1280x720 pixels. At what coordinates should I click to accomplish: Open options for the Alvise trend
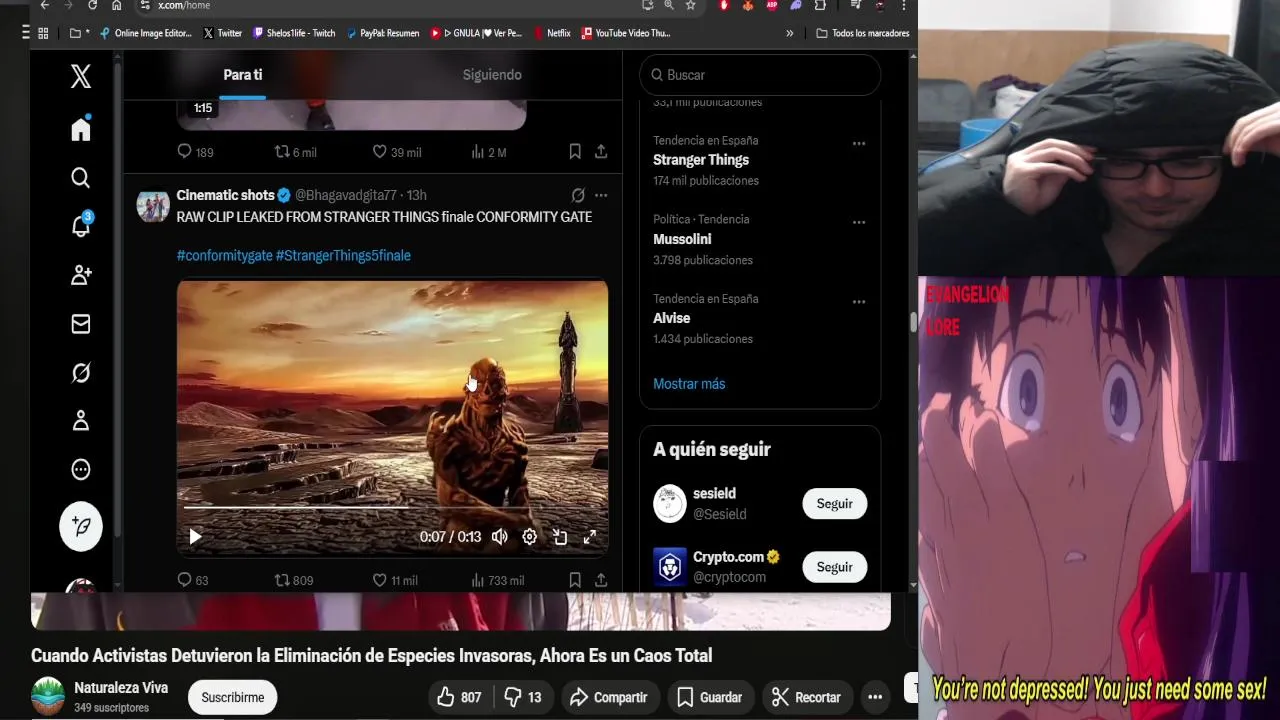point(859,301)
